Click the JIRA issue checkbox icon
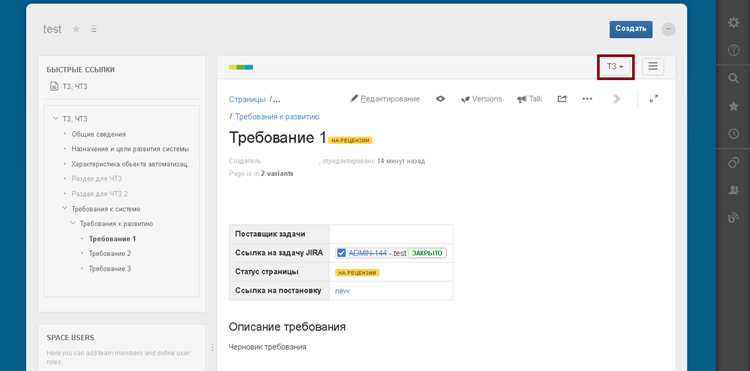750x371 pixels. 341,253
